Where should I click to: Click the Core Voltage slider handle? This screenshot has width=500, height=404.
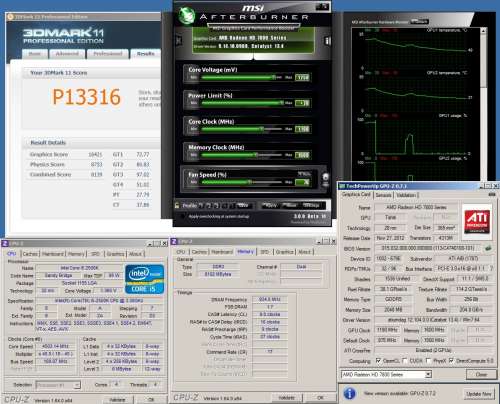click(274, 77)
